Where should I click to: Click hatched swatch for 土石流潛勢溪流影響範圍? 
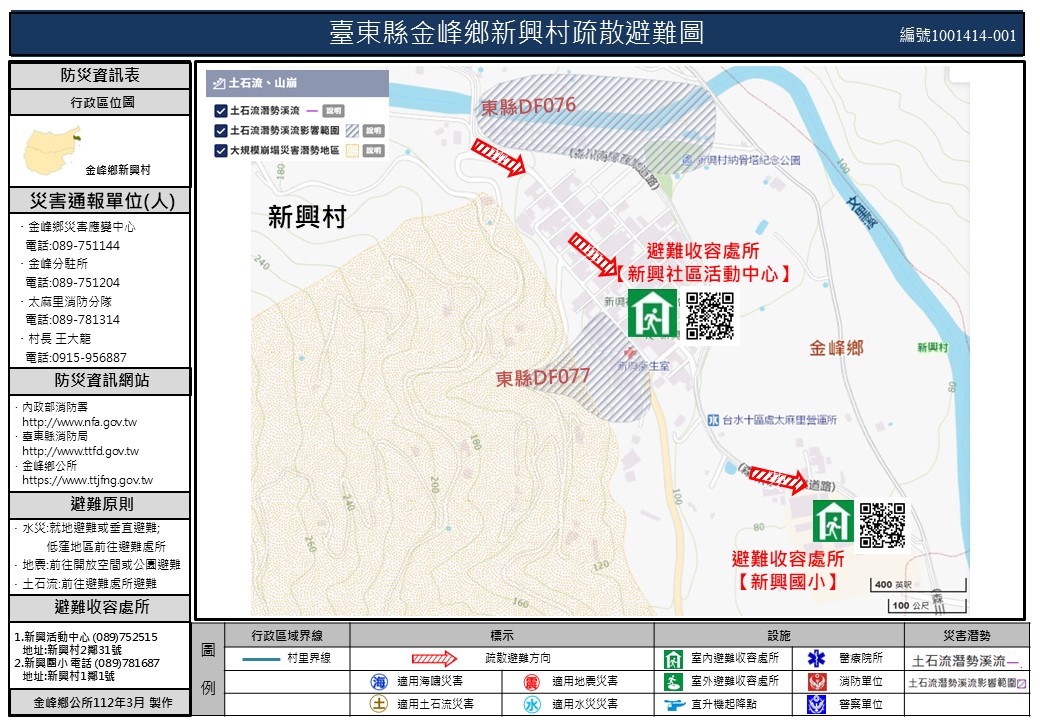[x=351, y=131]
